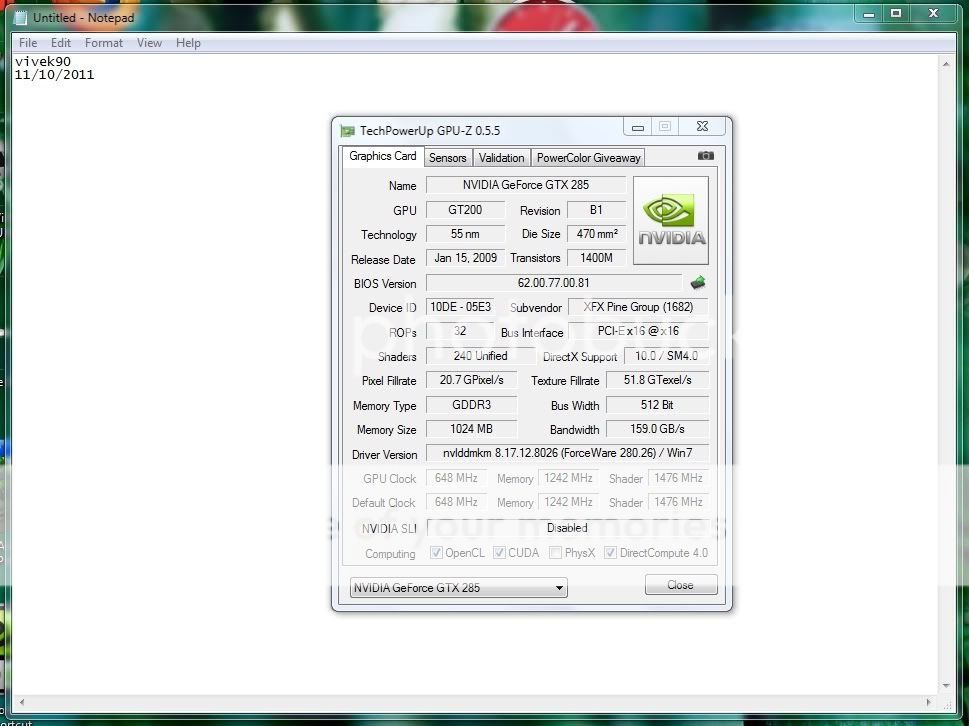
Task: Click the DirectX Support field 10.0 / SM4.0
Action: (x=666, y=356)
